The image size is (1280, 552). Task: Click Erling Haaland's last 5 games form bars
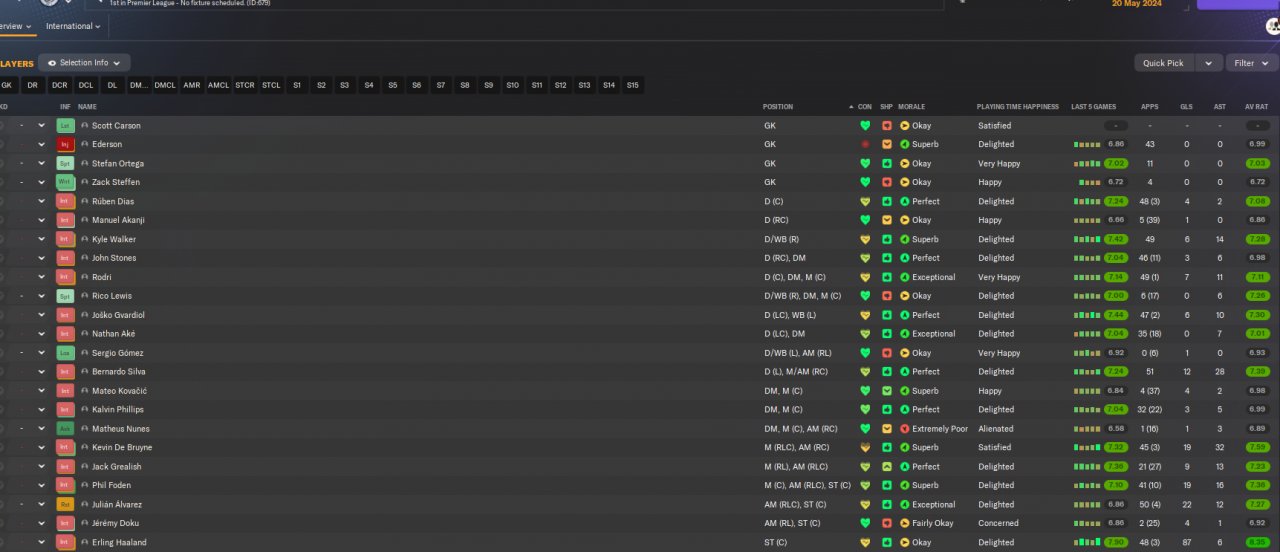(1088, 543)
